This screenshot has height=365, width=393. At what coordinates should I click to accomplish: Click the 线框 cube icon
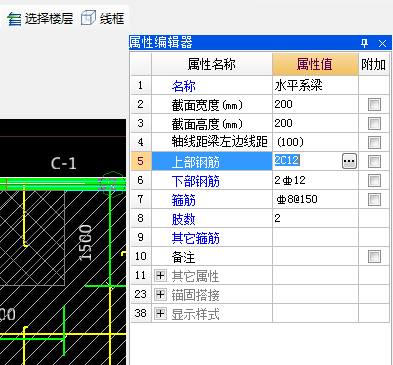[x=88, y=18]
